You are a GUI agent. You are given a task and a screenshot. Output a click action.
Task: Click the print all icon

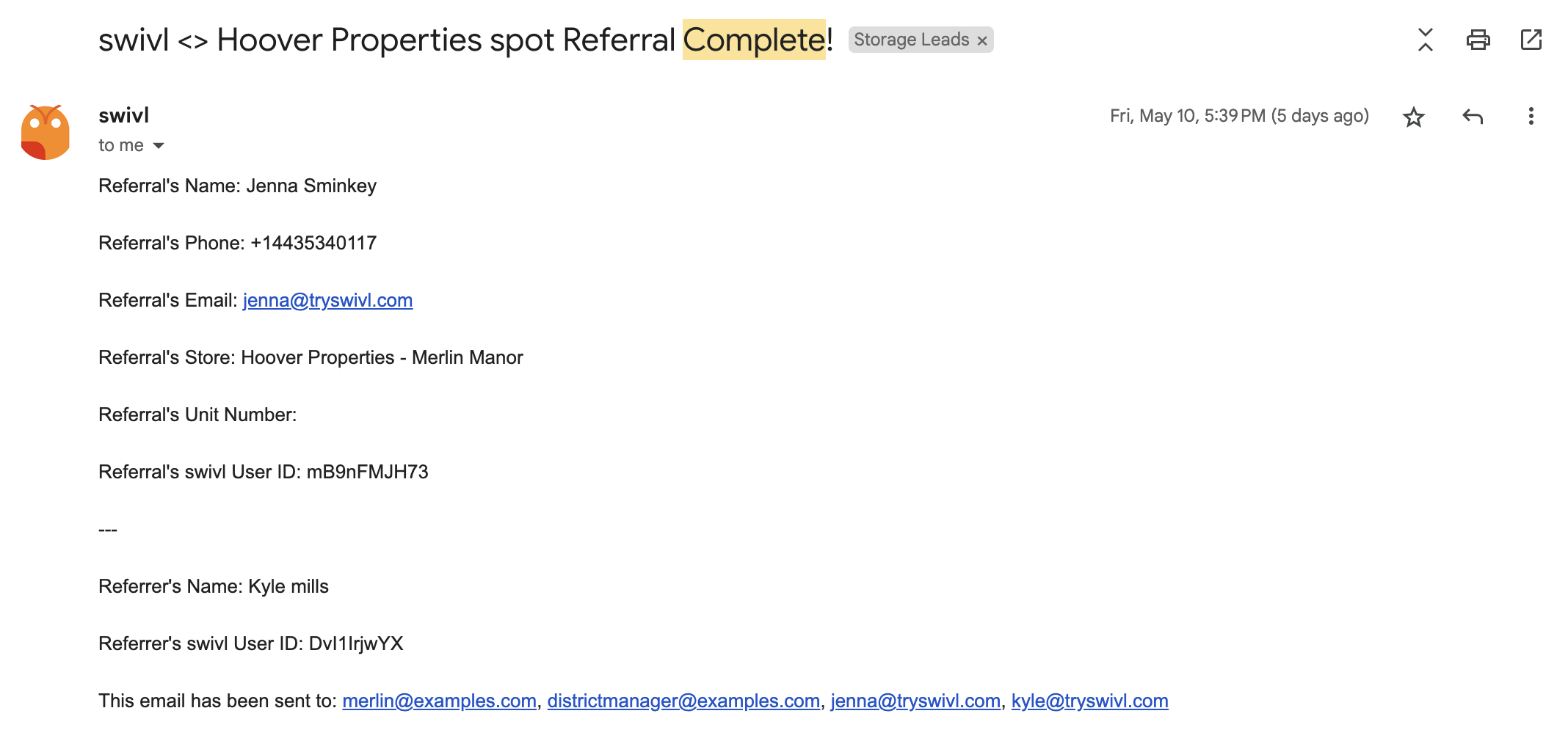point(1478,40)
